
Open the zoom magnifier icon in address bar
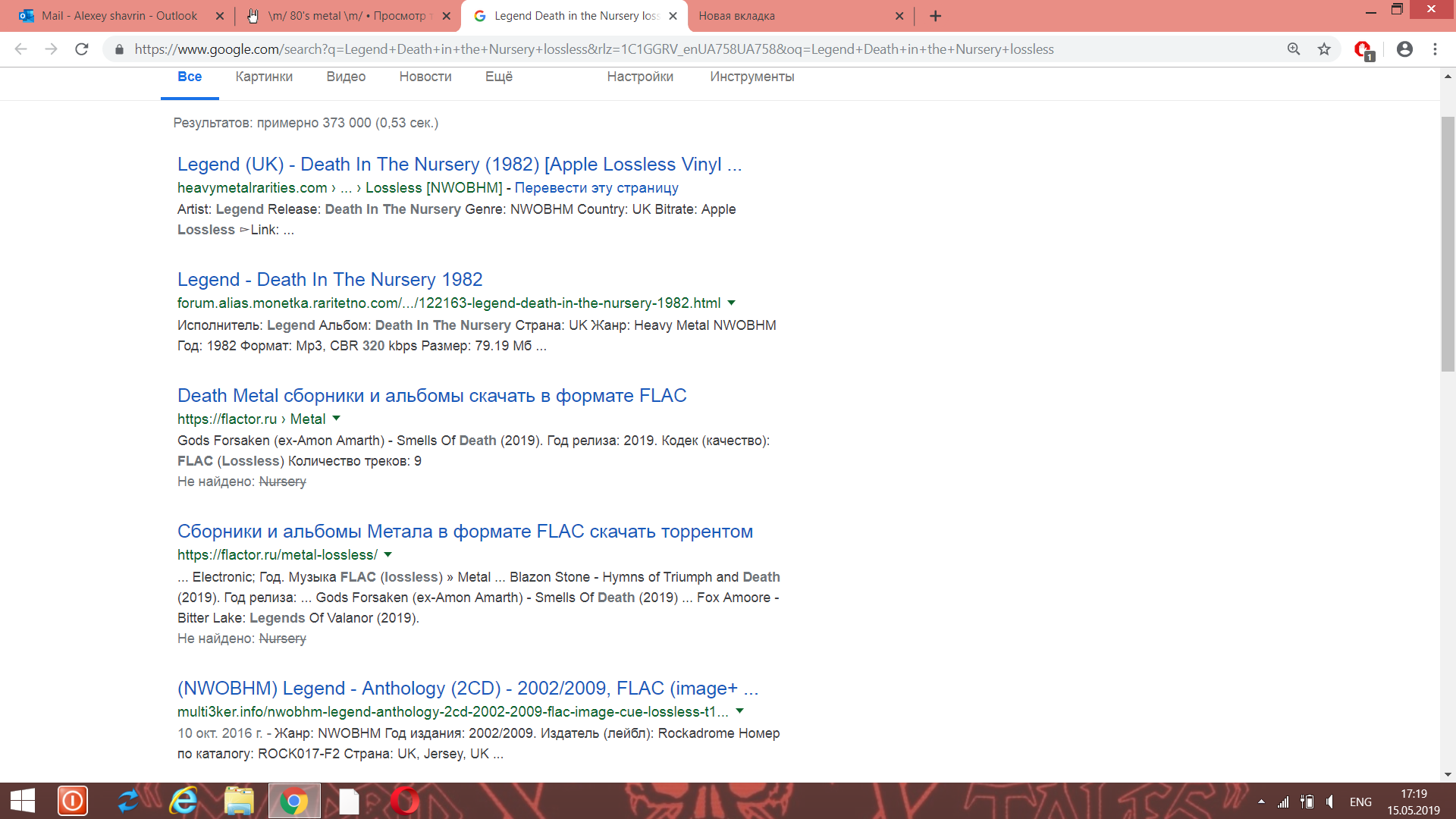coord(1294,49)
